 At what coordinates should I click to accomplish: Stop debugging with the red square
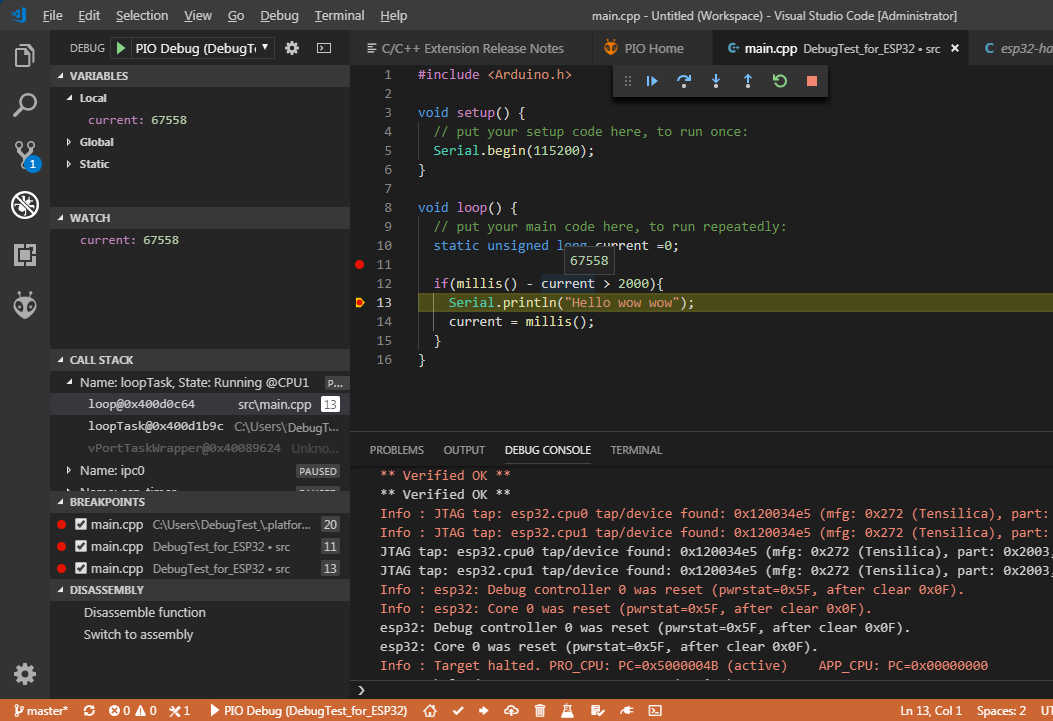(x=812, y=81)
